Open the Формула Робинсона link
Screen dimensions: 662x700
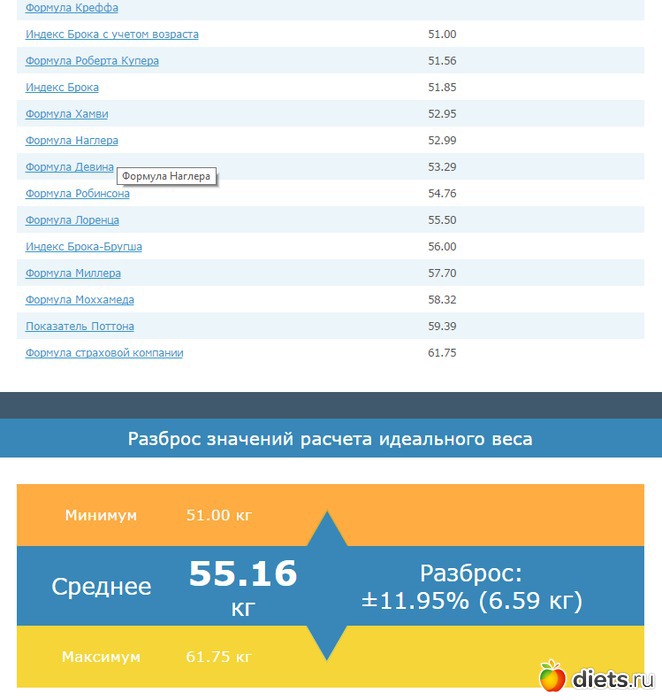pyautogui.click(x=77, y=194)
